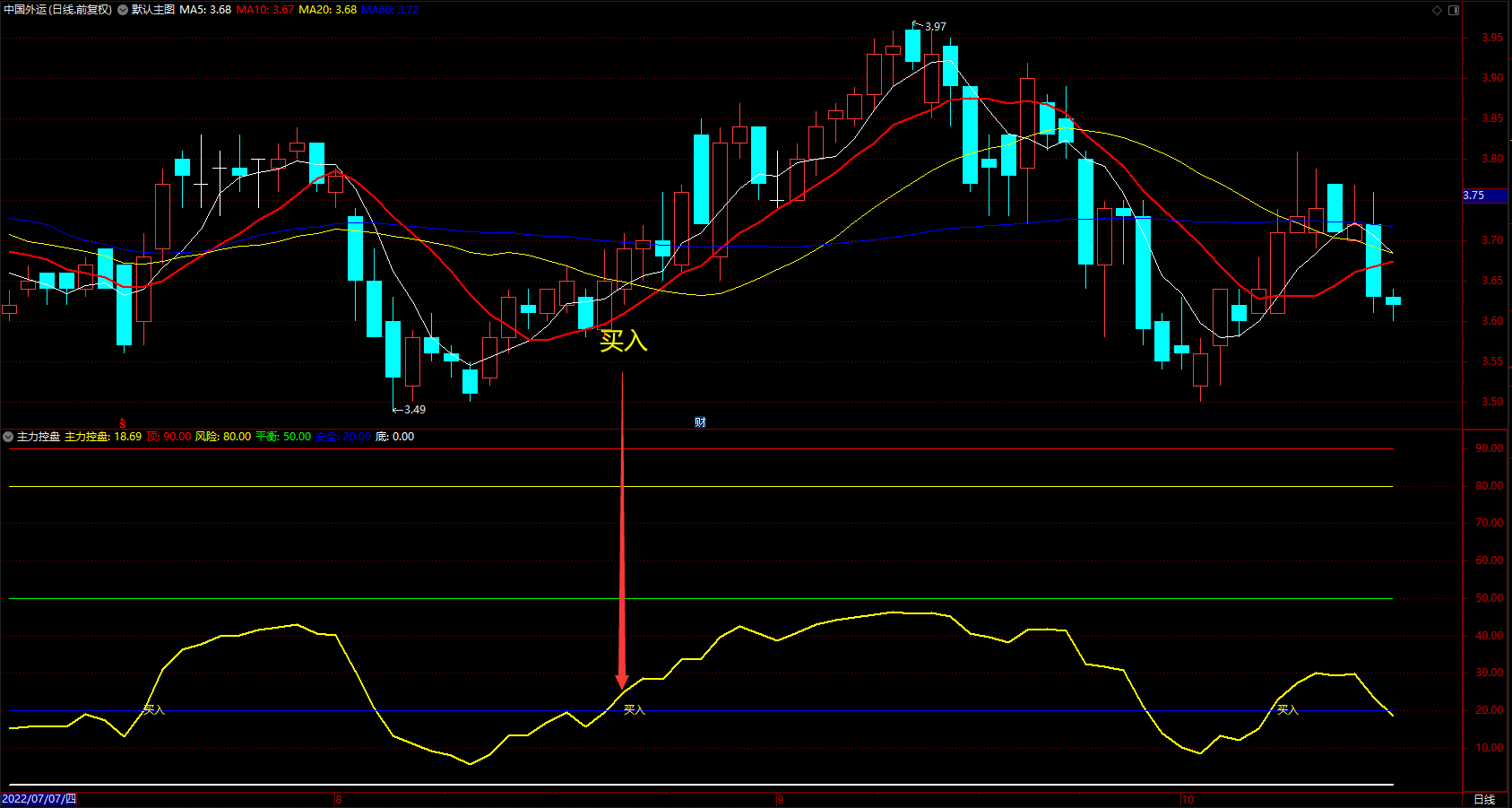Click the 财 finance marker icon

[x=700, y=421]
